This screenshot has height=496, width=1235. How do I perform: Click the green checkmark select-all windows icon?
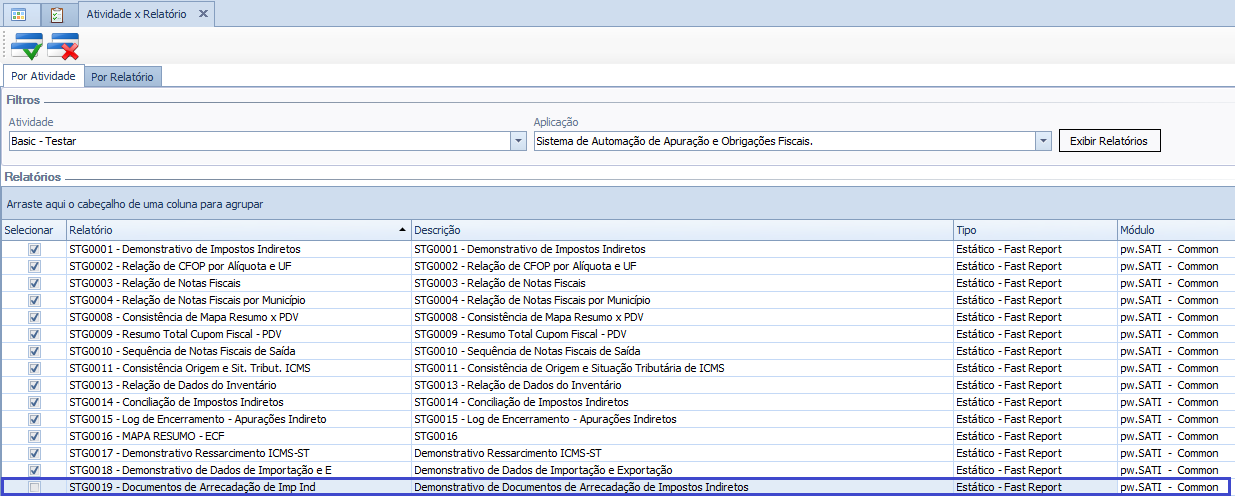pos(27,46)
